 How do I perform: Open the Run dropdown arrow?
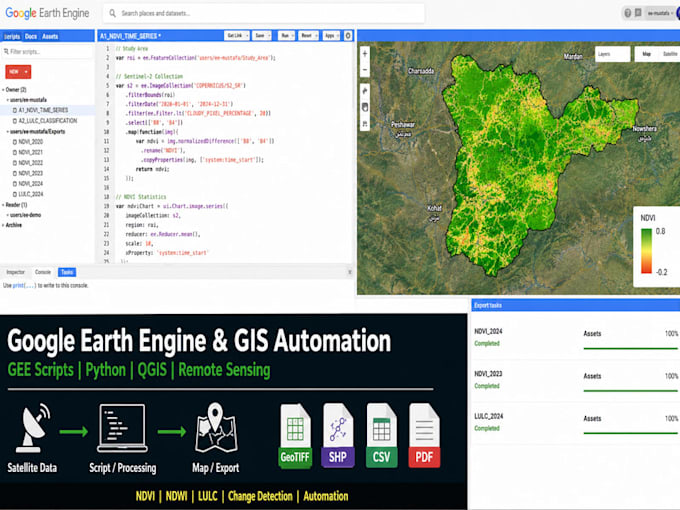point(293,36)
